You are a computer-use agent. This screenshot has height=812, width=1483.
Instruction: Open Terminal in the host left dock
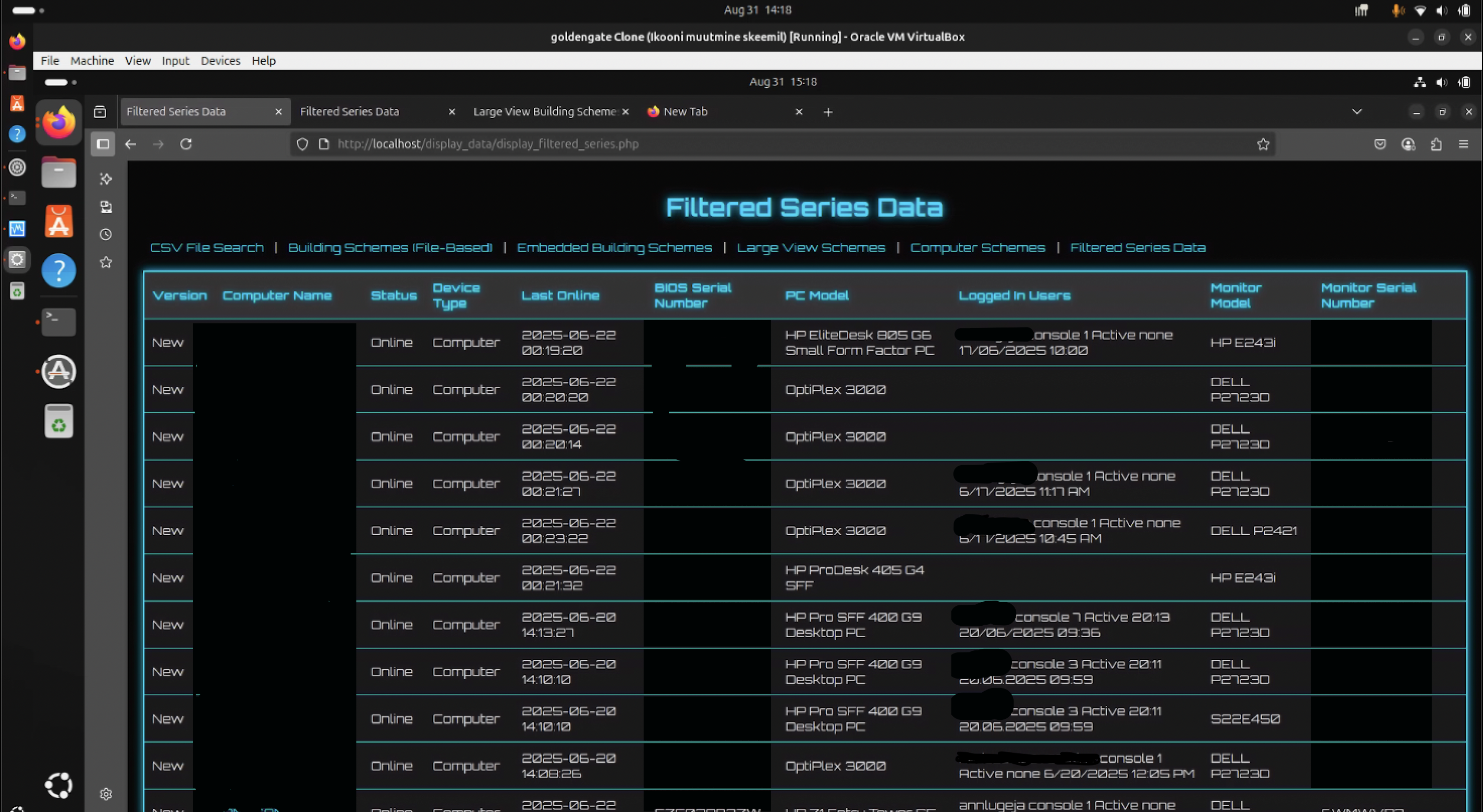coord(17,198)
